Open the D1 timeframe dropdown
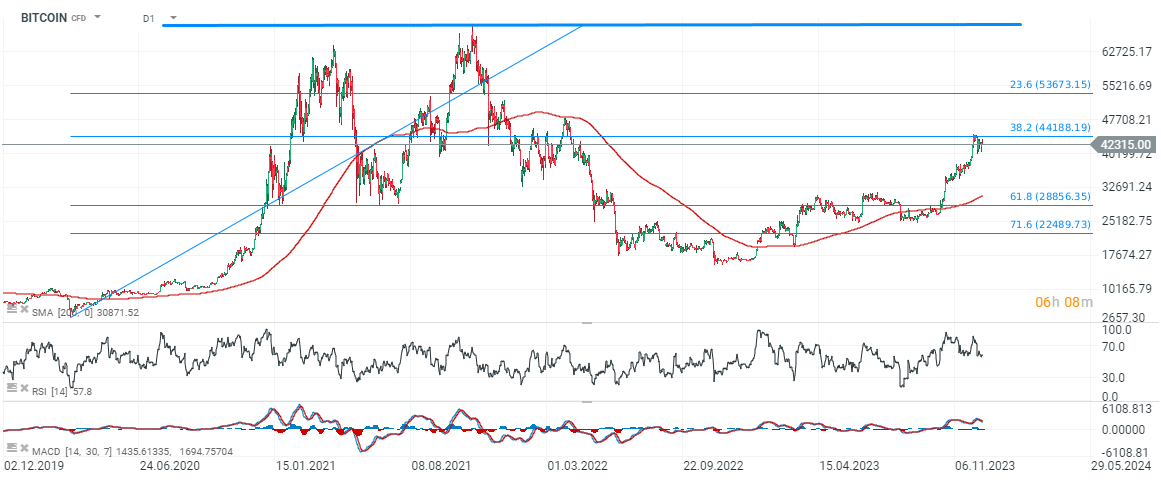Viewport: 1161px width, 483px height. pos(173,17)
